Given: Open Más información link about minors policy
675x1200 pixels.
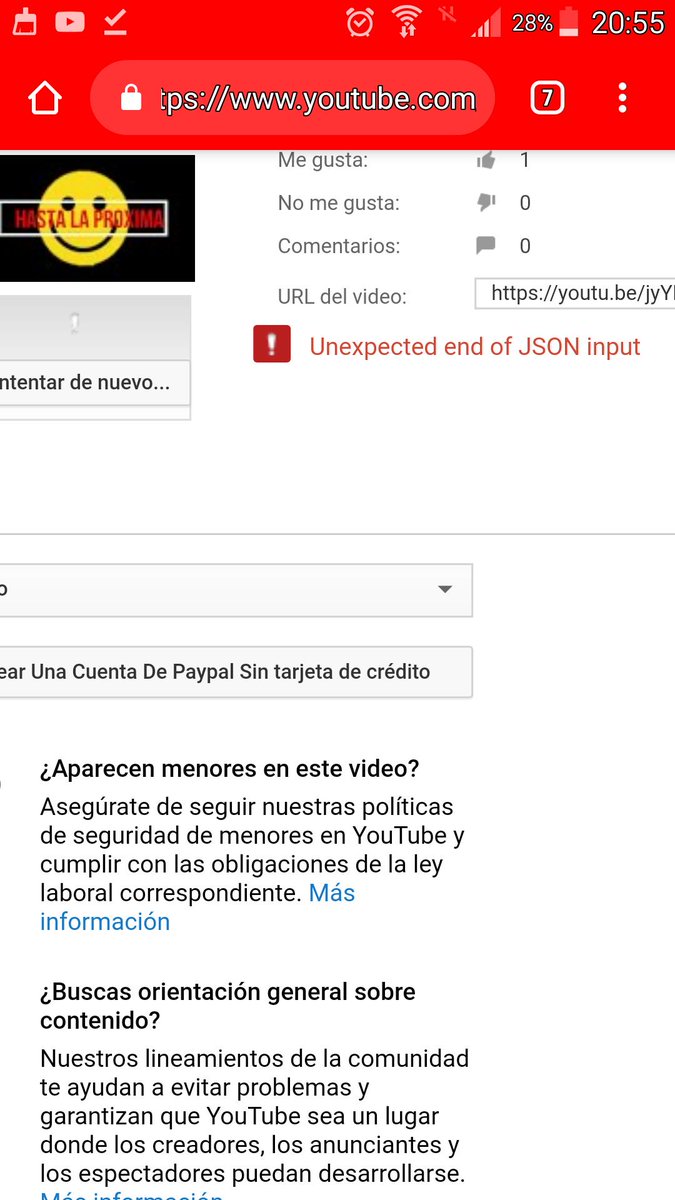Looking at the screenshot, I should 198,907.
